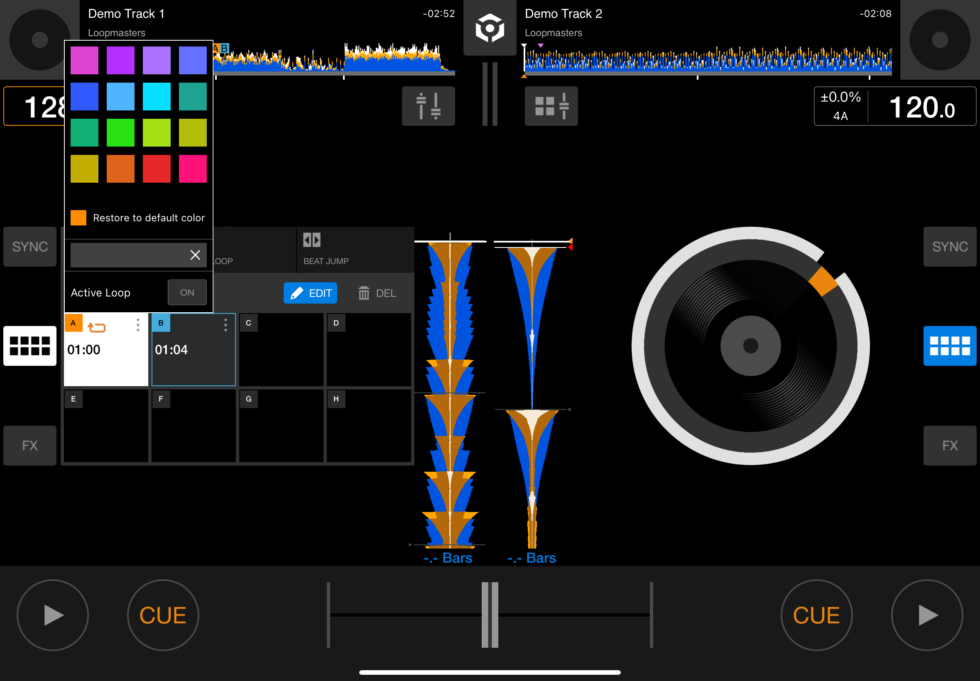Tap the rekordbox logo at top center
This screenshot has width=980, height=681.
click(489, 28)
